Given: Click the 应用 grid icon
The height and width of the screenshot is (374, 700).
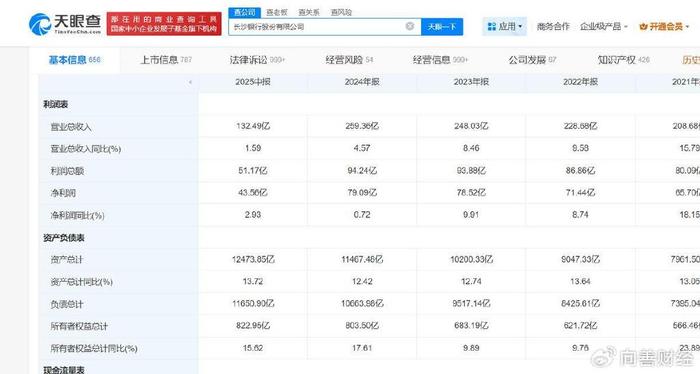Looking at the screenshot, I should [x=492, y=27].
